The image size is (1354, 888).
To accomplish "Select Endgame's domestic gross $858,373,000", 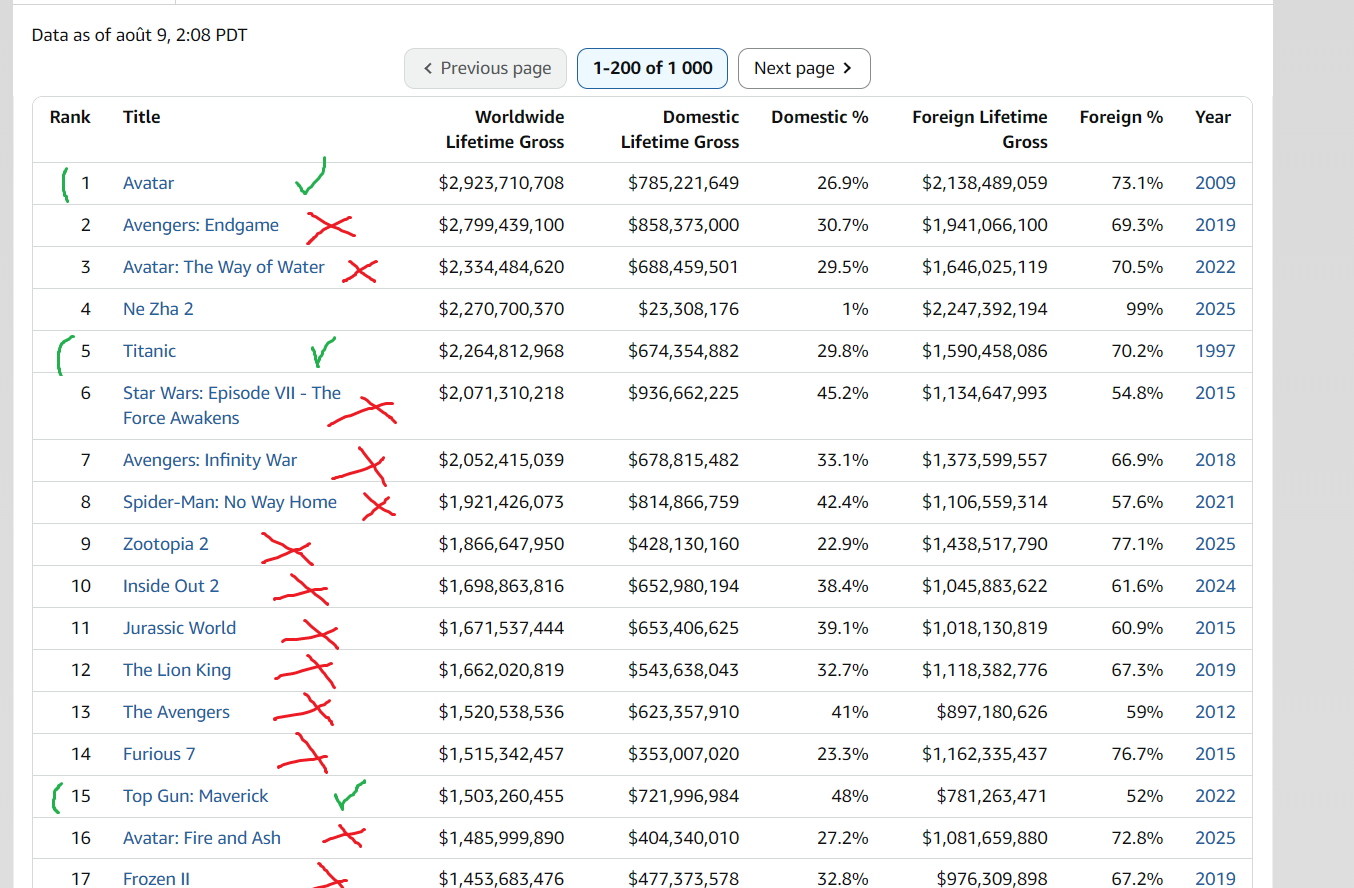I will (684, 225).
